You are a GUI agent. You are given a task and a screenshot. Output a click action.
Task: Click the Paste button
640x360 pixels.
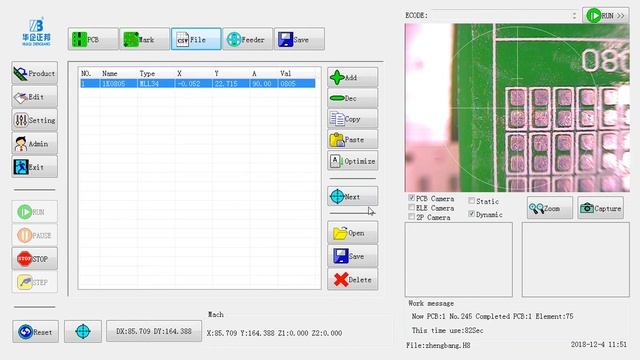tap(353, 140)
